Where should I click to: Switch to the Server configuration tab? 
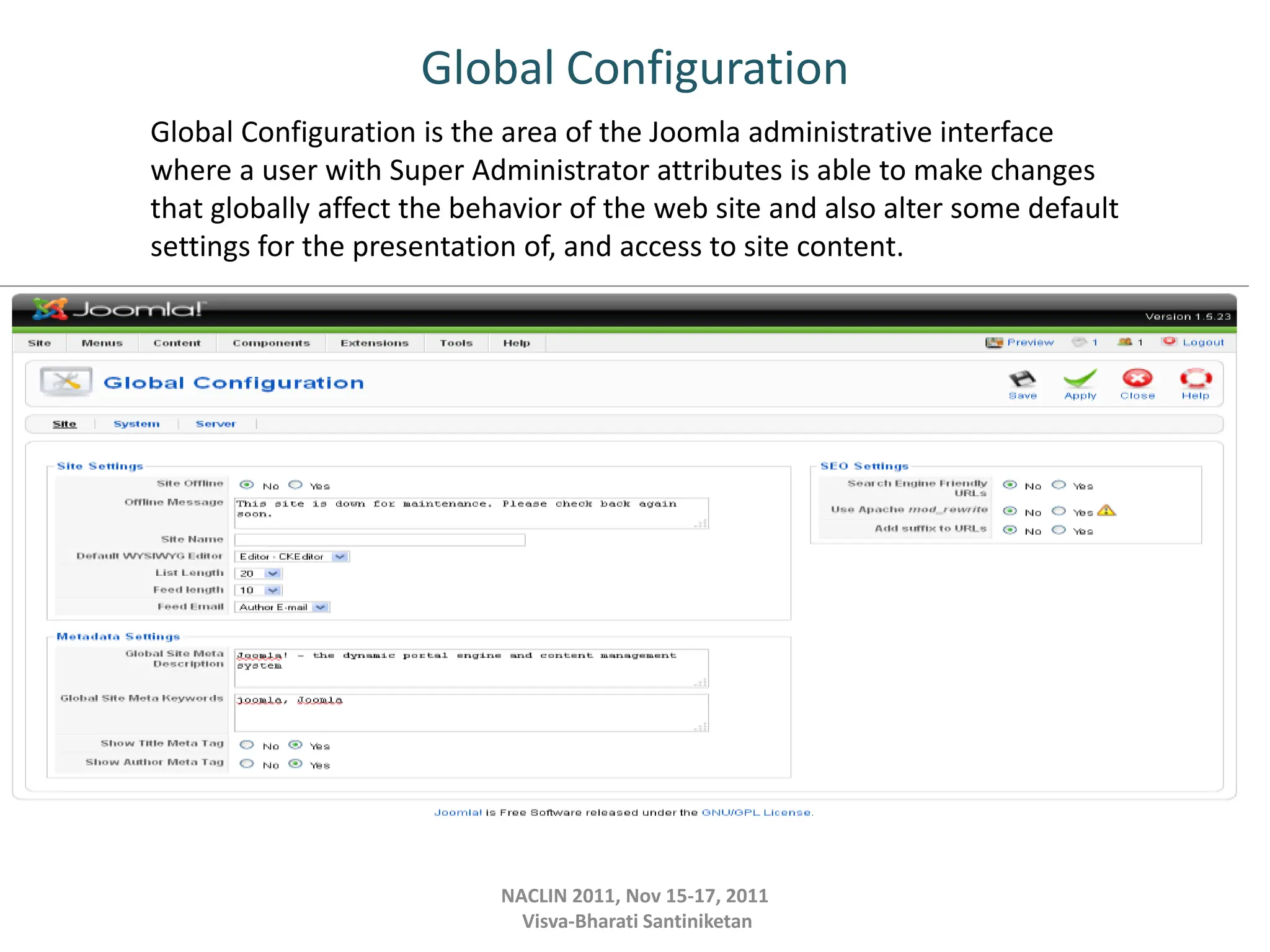pos(216,424)
